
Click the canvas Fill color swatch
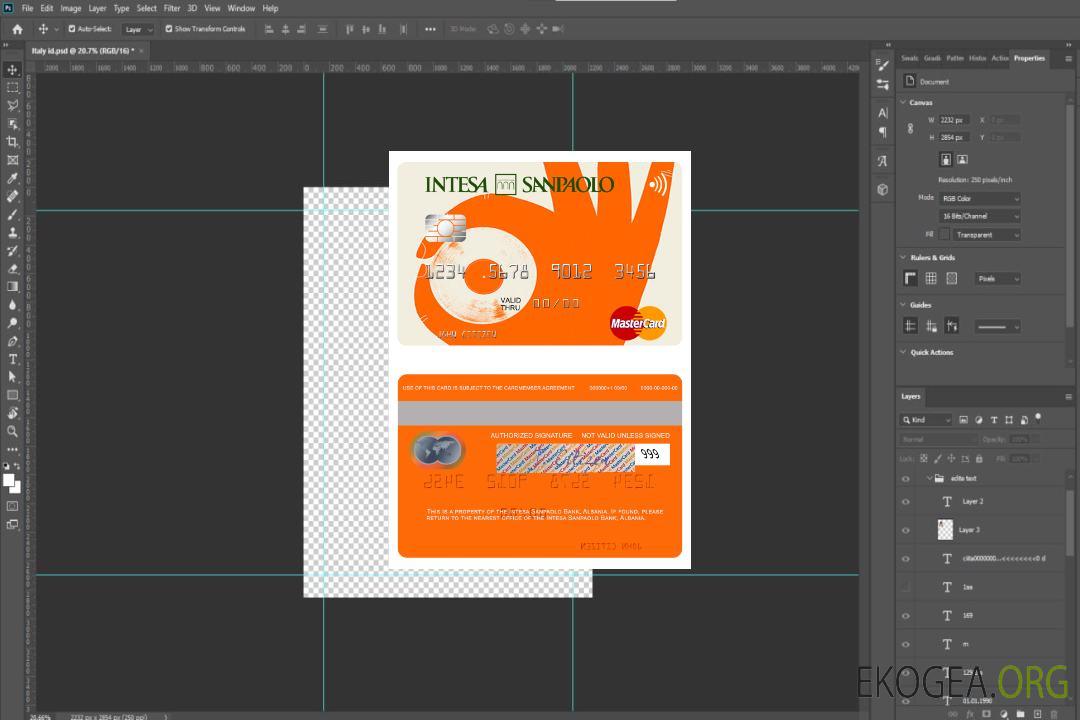(x=944, y=234)
